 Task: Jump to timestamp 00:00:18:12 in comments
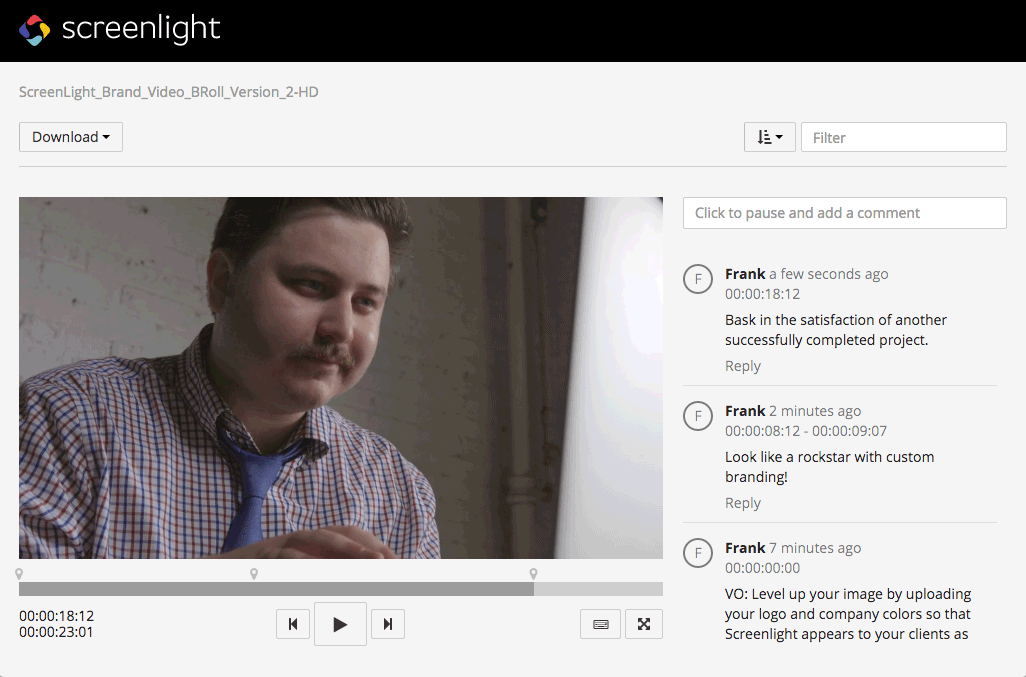click(x=762, y=294)
